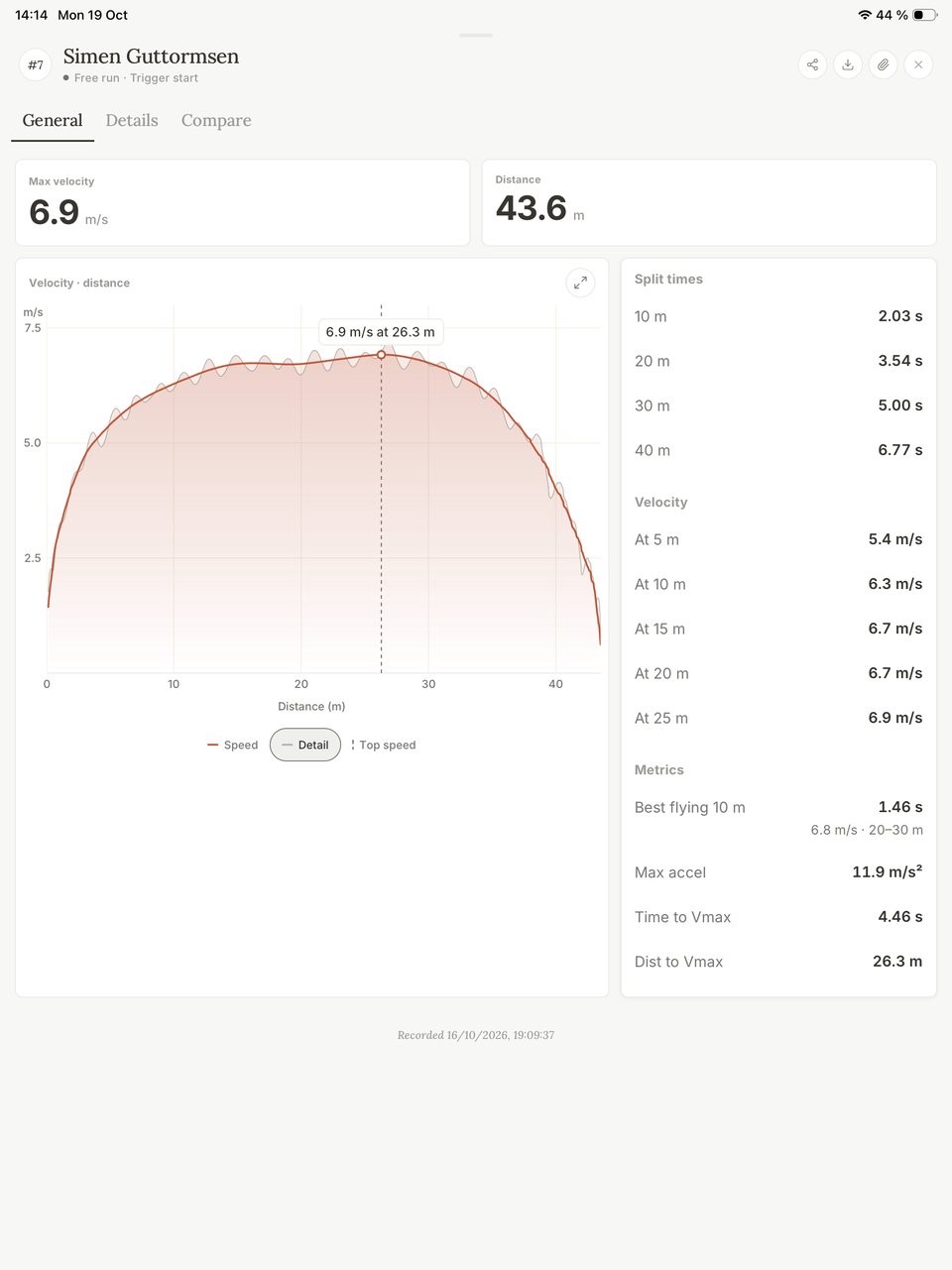Tap the At 15 m velocity row
Image resolution: width=952 pixels, height=1270 pixels.
click(x=778, y=629)
